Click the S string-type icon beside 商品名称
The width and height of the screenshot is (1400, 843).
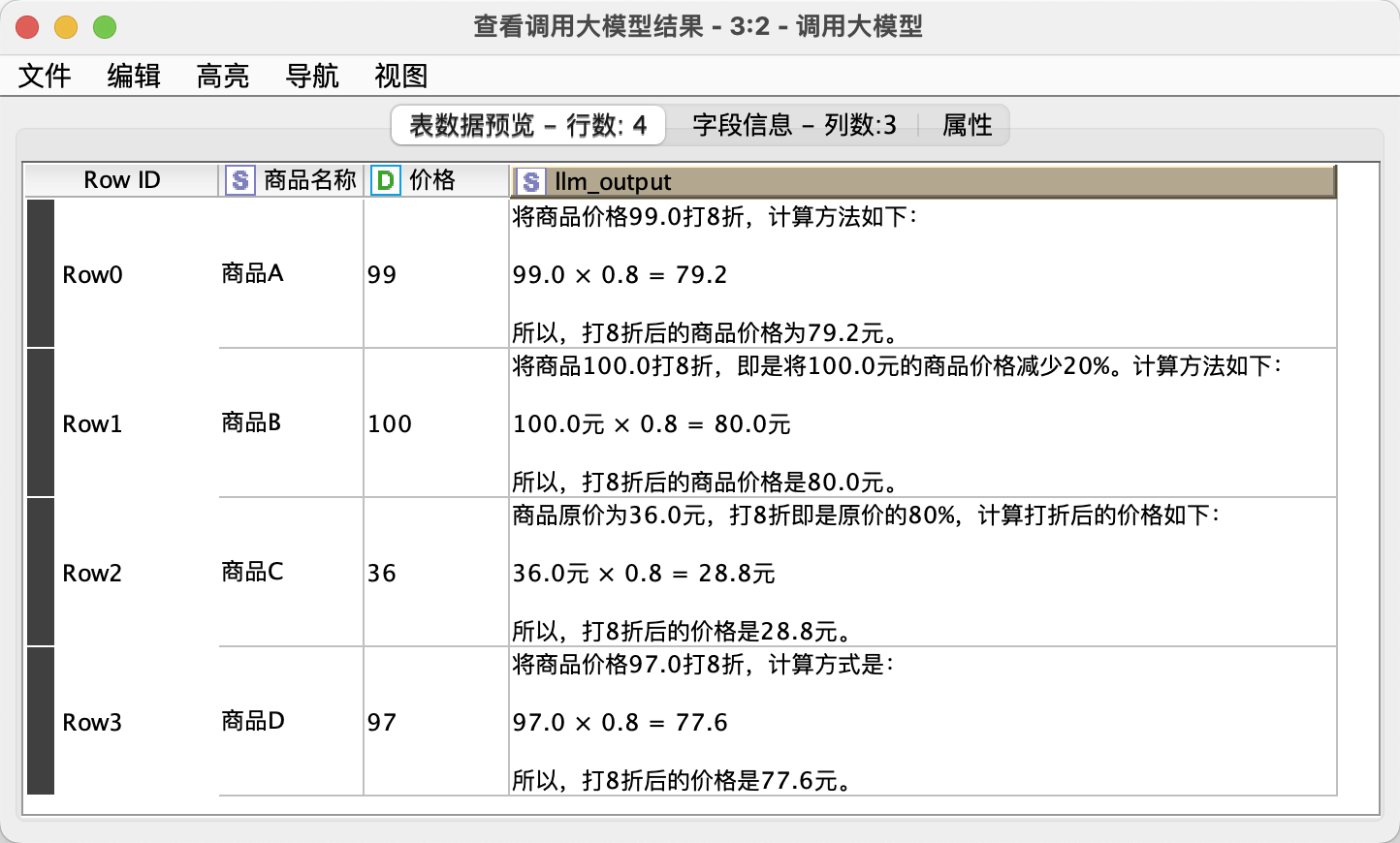pyautogui.click(x=239, y=179)
